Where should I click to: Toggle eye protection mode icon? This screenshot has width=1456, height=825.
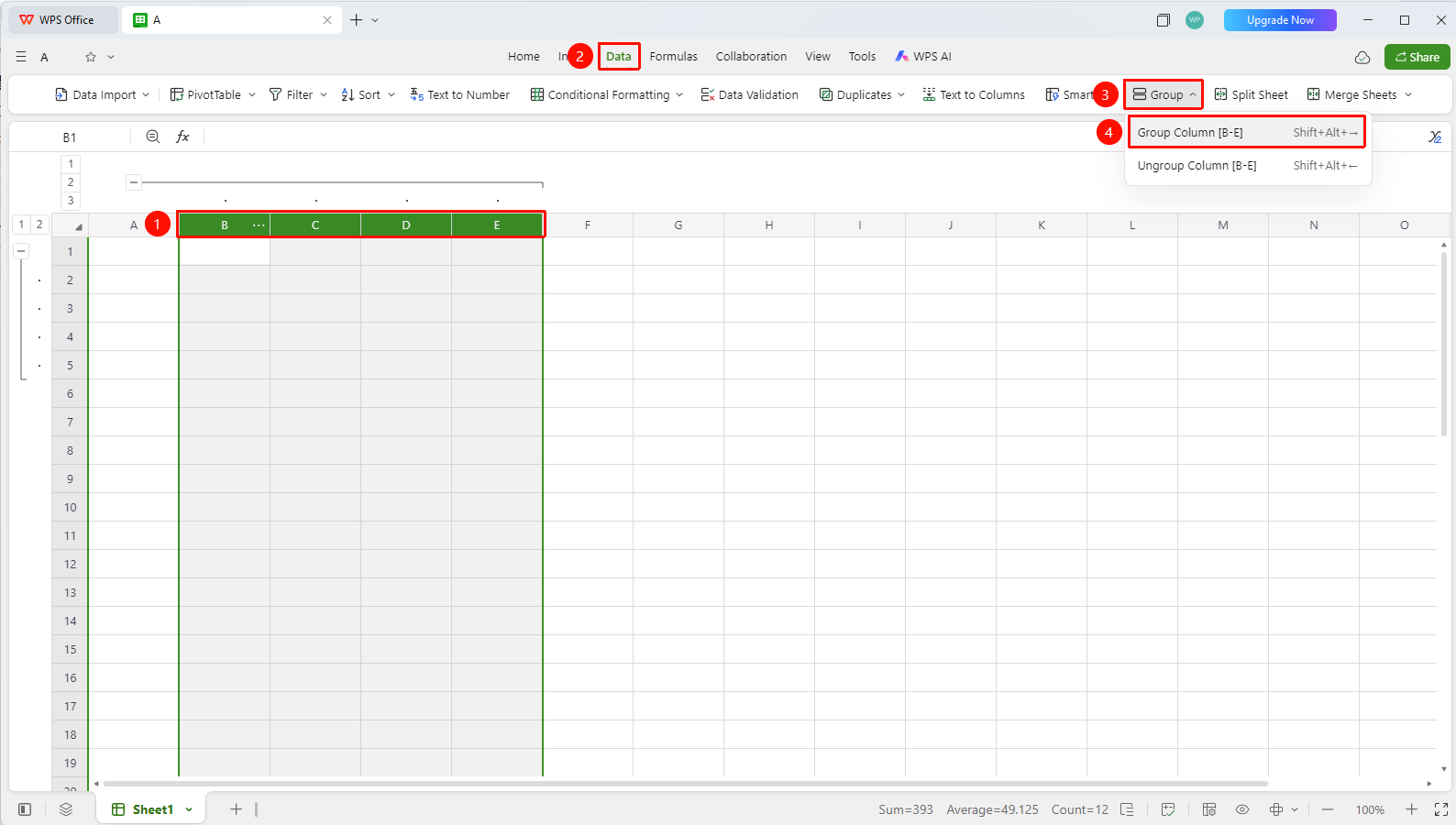point(1242,809)
